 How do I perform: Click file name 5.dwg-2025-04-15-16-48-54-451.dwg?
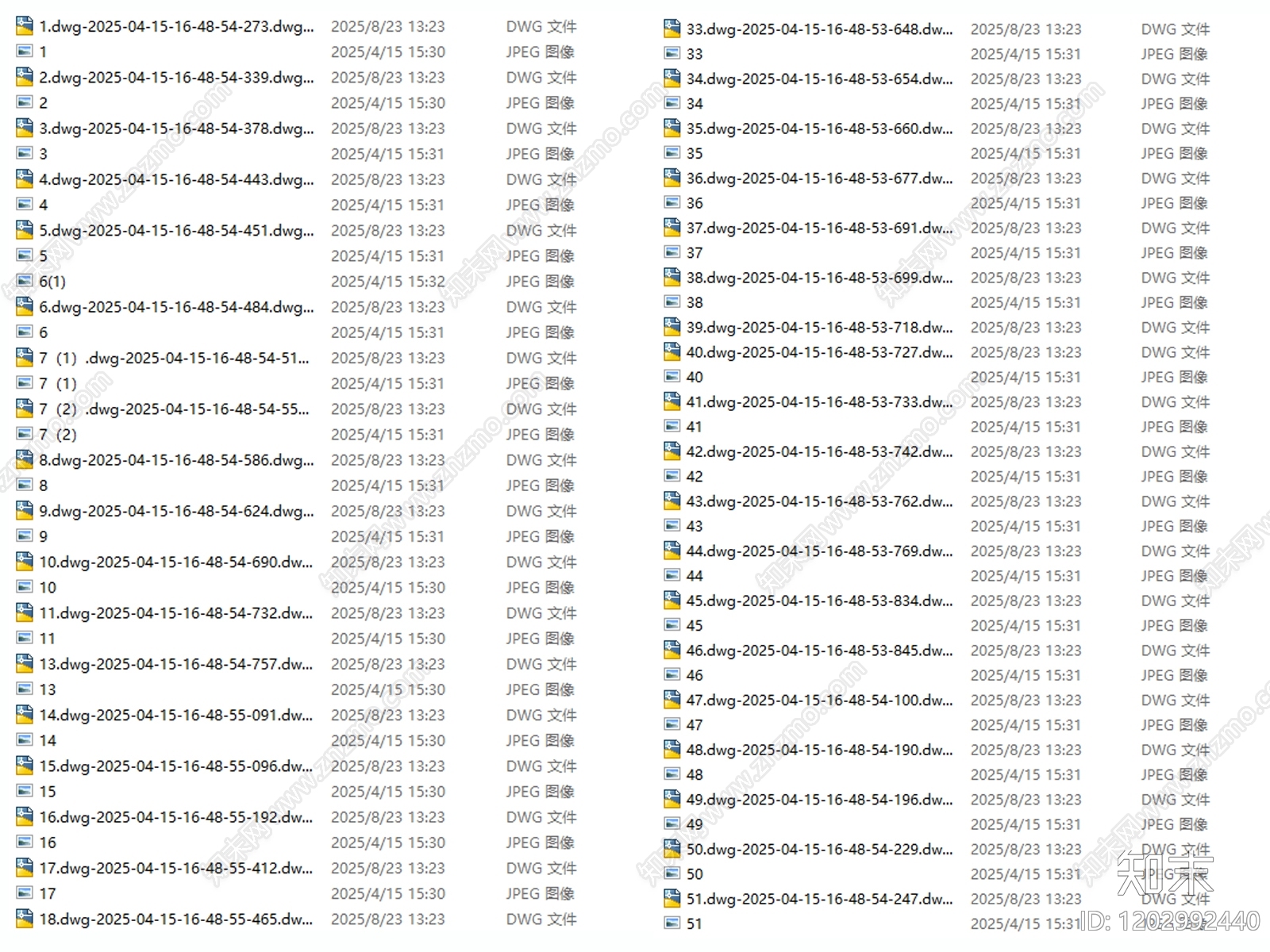pyautogui.click(x=176, y=230)
